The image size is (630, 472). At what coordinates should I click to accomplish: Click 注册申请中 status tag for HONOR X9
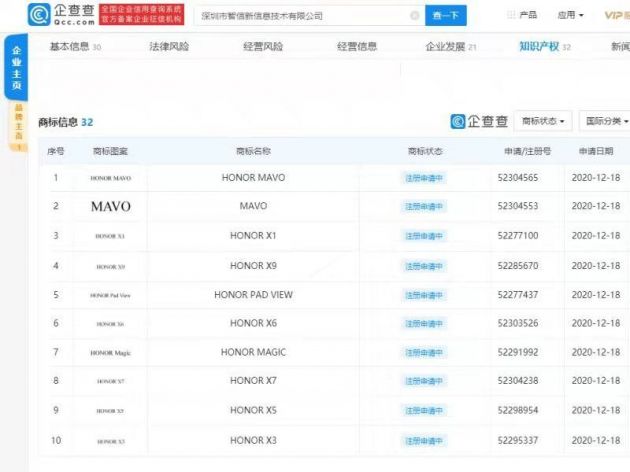click(x=424, y=266)
